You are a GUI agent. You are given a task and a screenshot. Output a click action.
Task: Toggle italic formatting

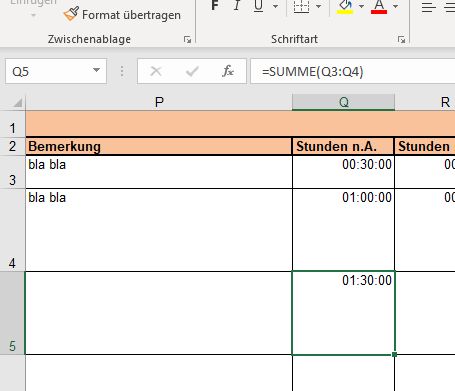pos(237,6)
